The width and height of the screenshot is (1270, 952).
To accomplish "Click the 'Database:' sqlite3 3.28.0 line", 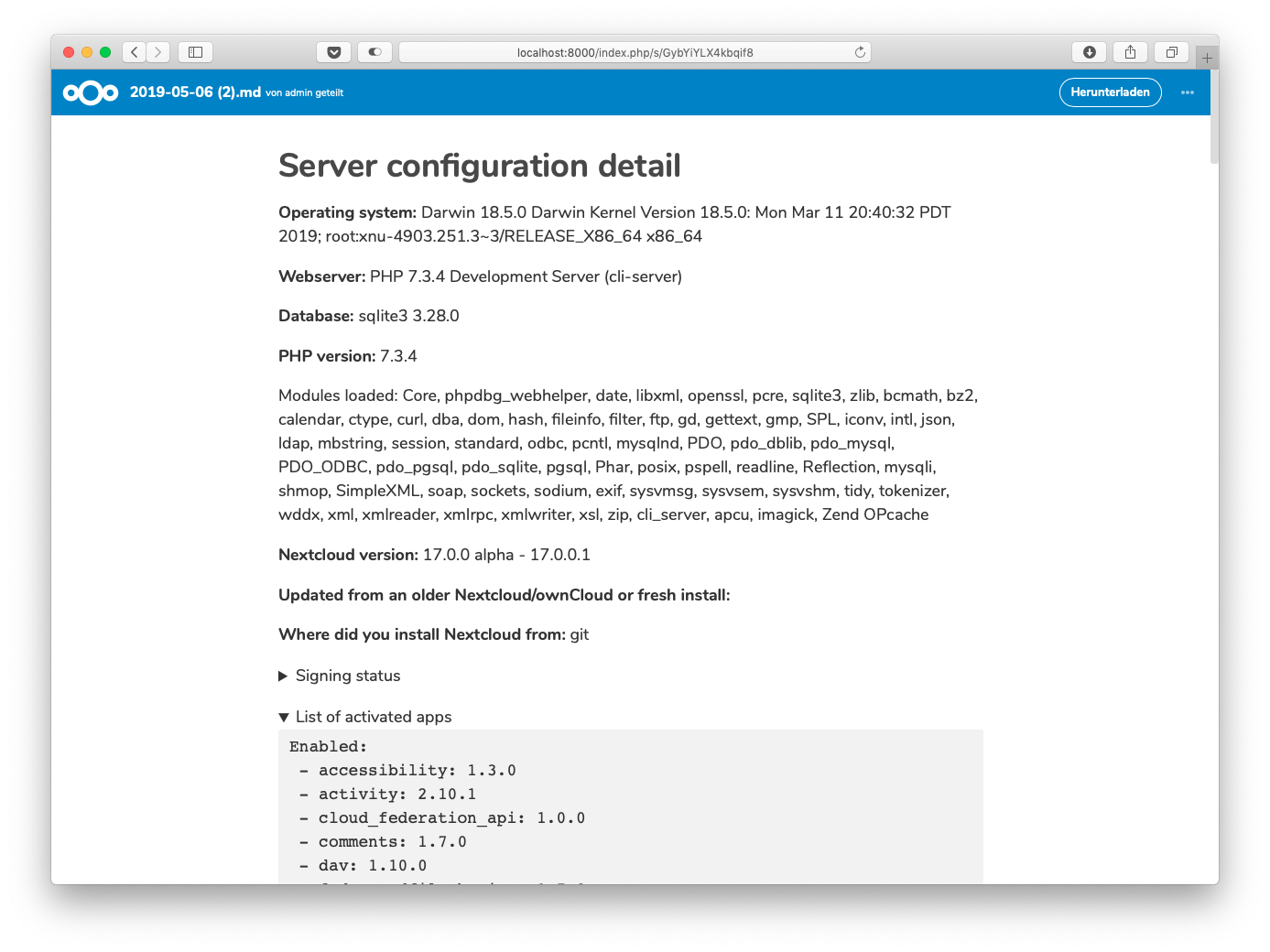I will [x=369, y=316].
